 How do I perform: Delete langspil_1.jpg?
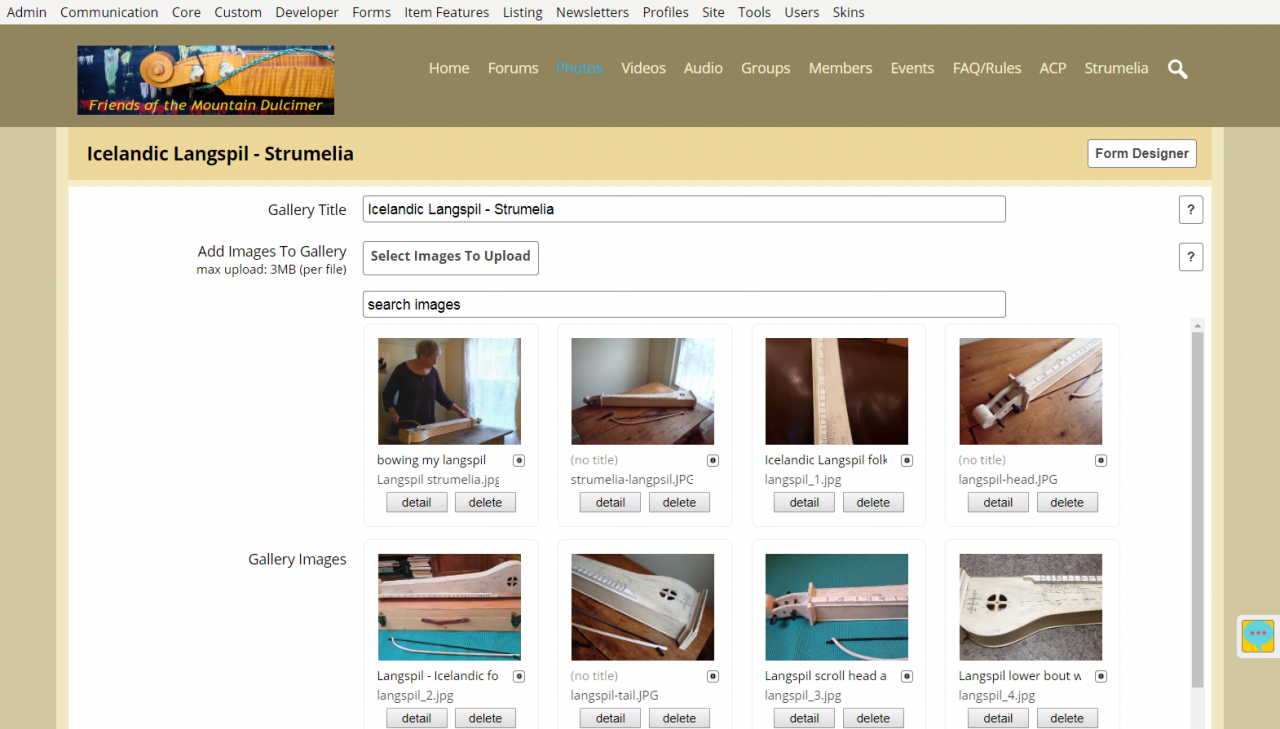[x=873, y=502]
